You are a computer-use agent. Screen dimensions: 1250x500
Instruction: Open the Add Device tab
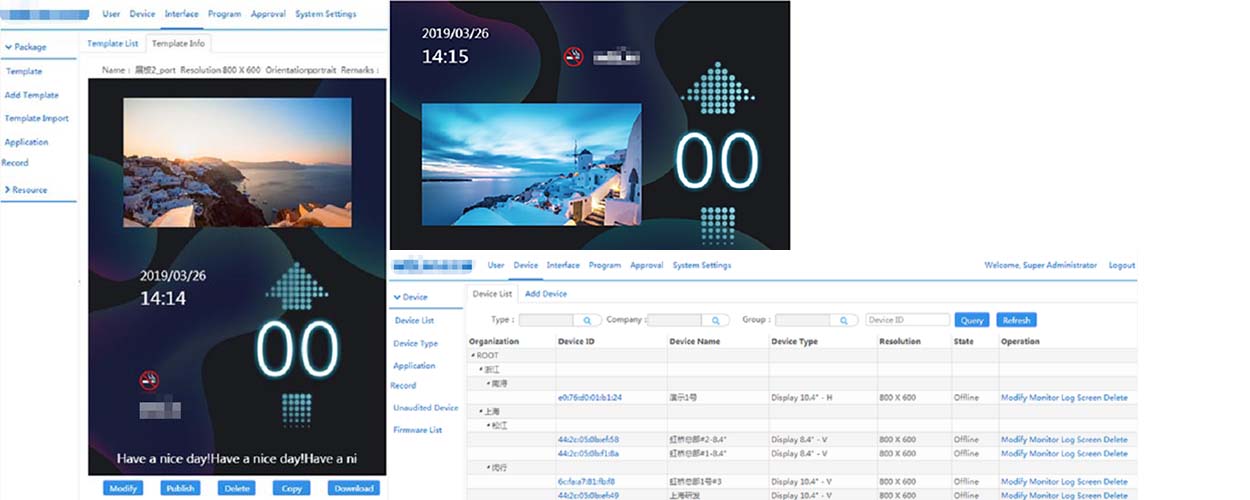point(546,294)
